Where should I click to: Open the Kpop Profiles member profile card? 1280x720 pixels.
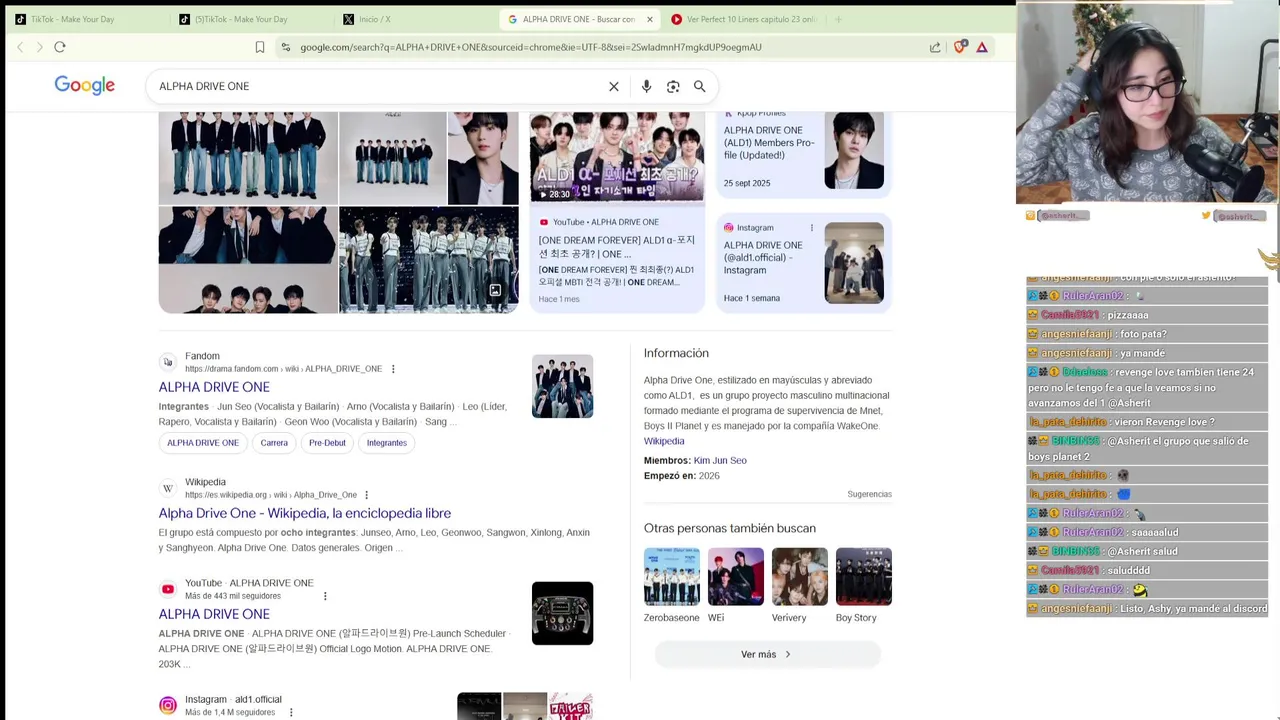tap(804, 154)
